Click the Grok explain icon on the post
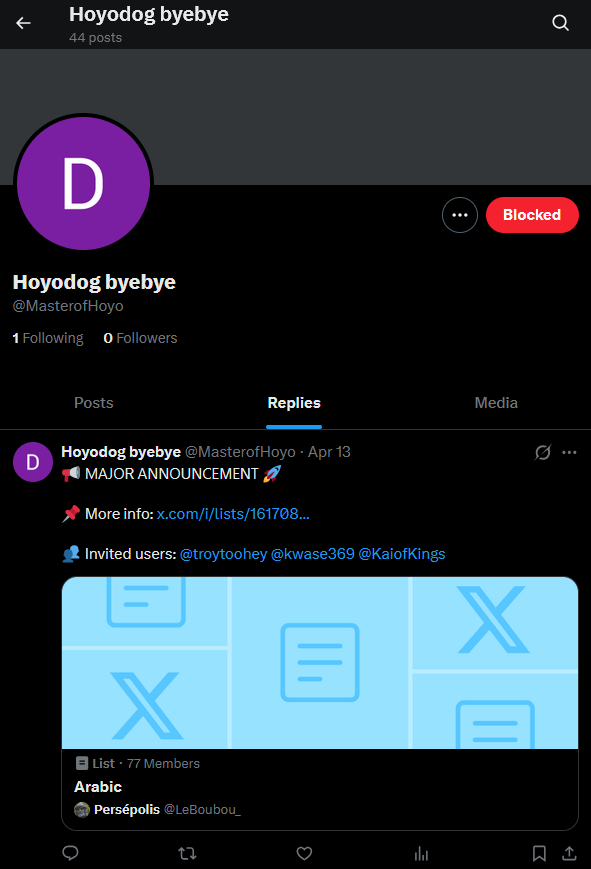Viewport: 591px width, 869px height. click(x=543, y=452)
